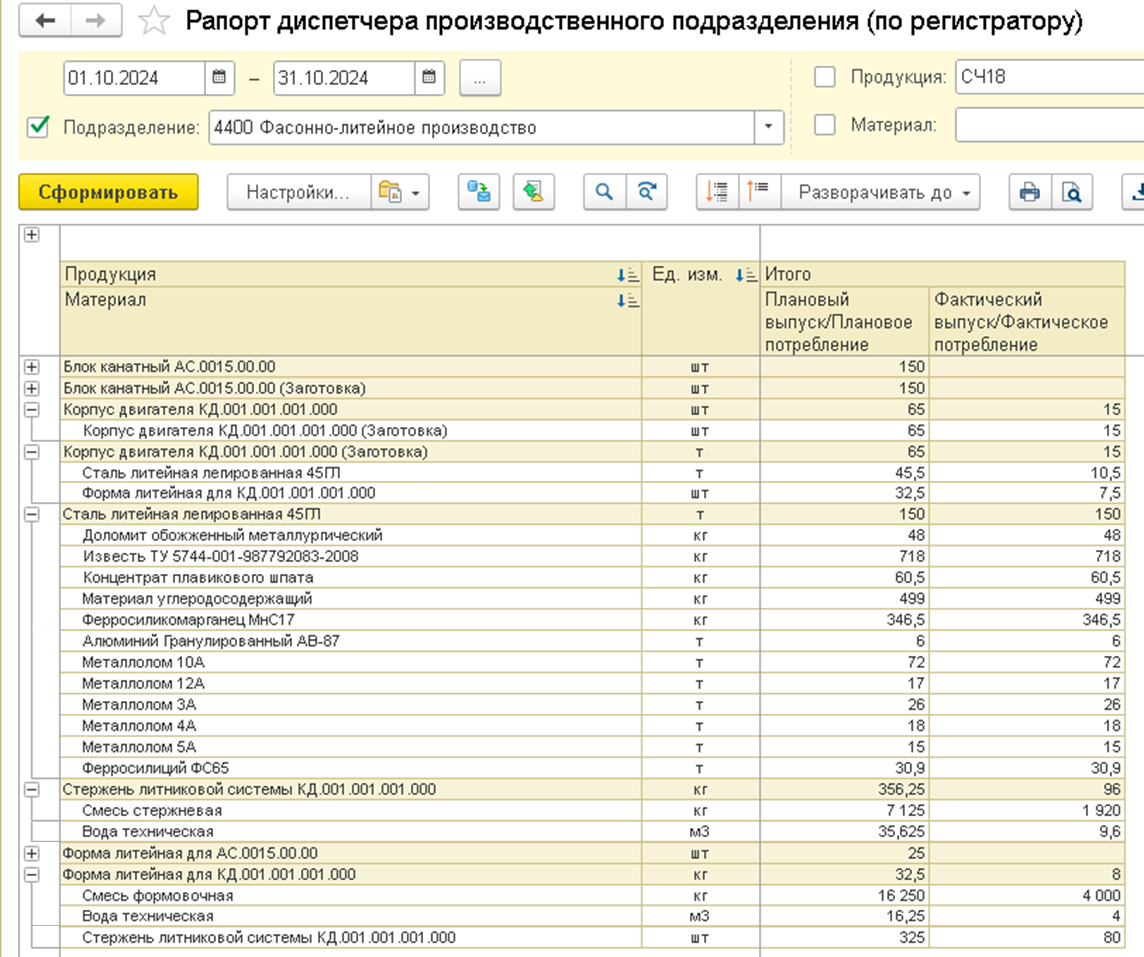Click the magnifier Find icon in toolbar
The height and width of the screenshot is (957, 1144).
604,193
